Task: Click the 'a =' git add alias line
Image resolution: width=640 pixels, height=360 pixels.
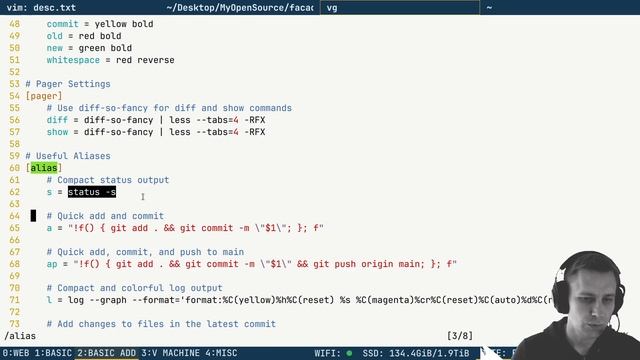Action: [185, 228]
